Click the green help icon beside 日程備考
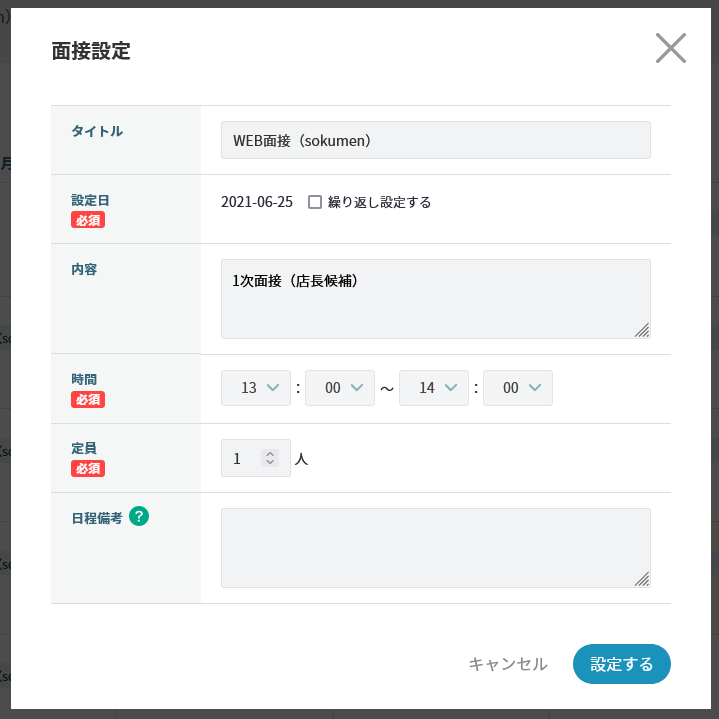This screenshot has width=719, height=719. coord(139,516)
